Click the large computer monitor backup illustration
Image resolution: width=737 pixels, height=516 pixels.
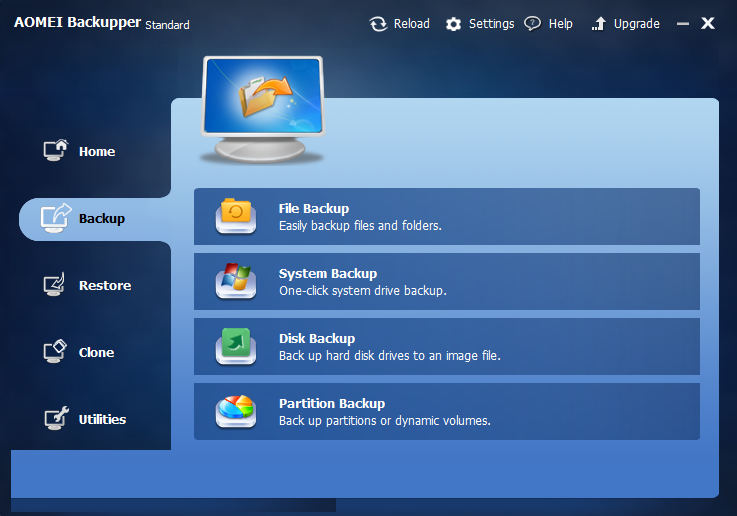point(263,109)
